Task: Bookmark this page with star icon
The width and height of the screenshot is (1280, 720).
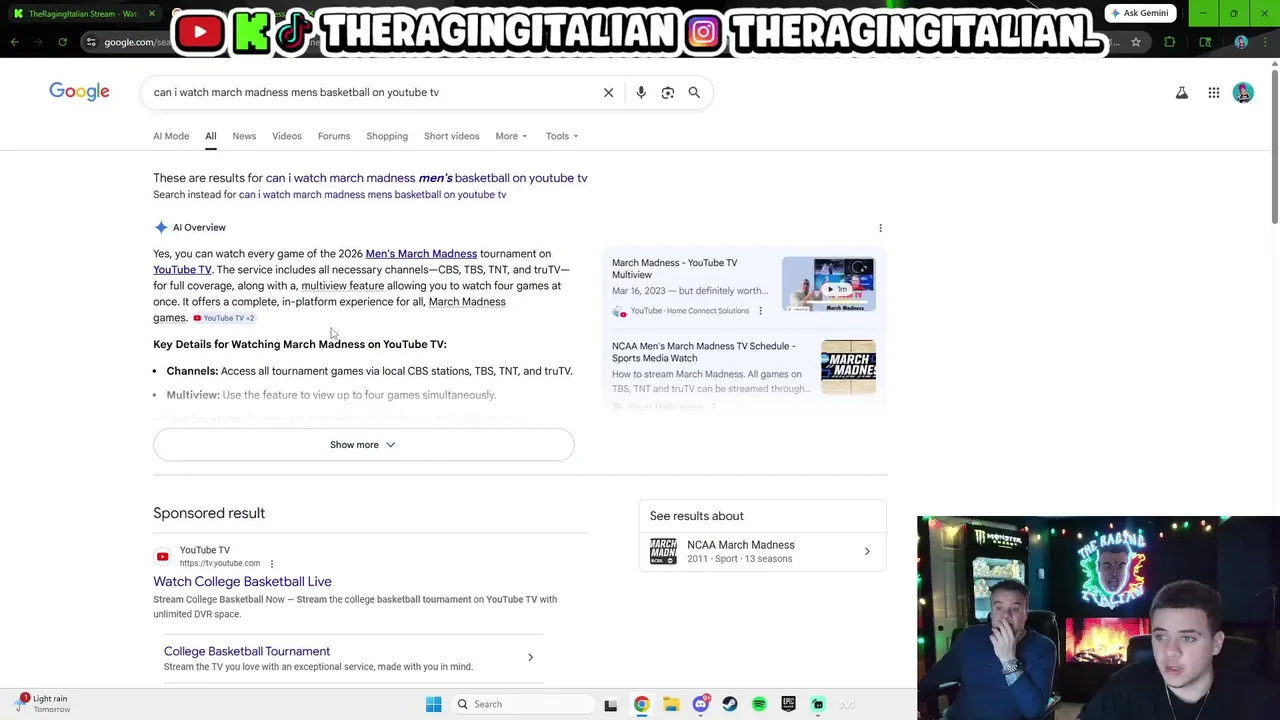Action: [x=1136, y=42]
